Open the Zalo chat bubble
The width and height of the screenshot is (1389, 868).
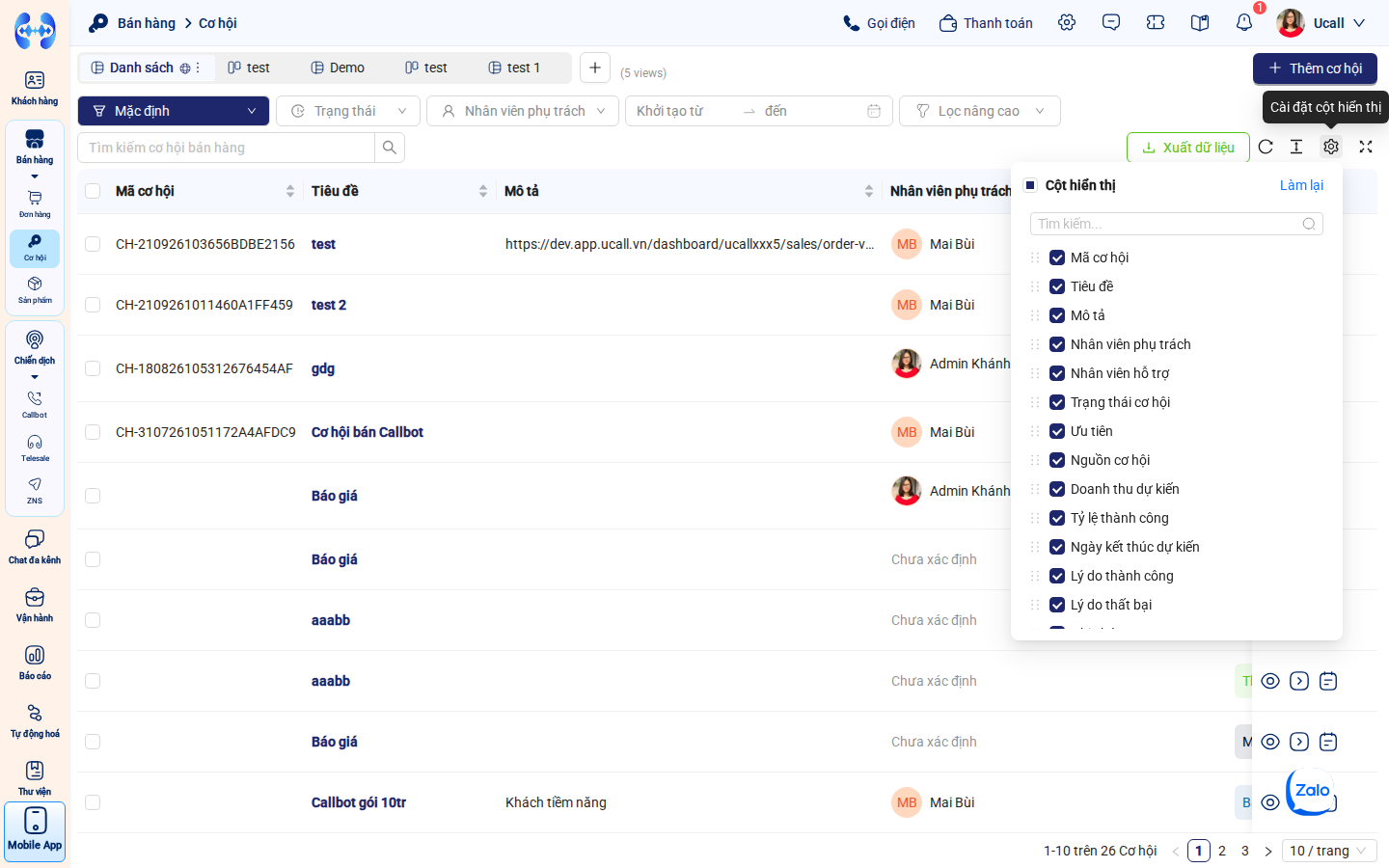coord(1312,791)
